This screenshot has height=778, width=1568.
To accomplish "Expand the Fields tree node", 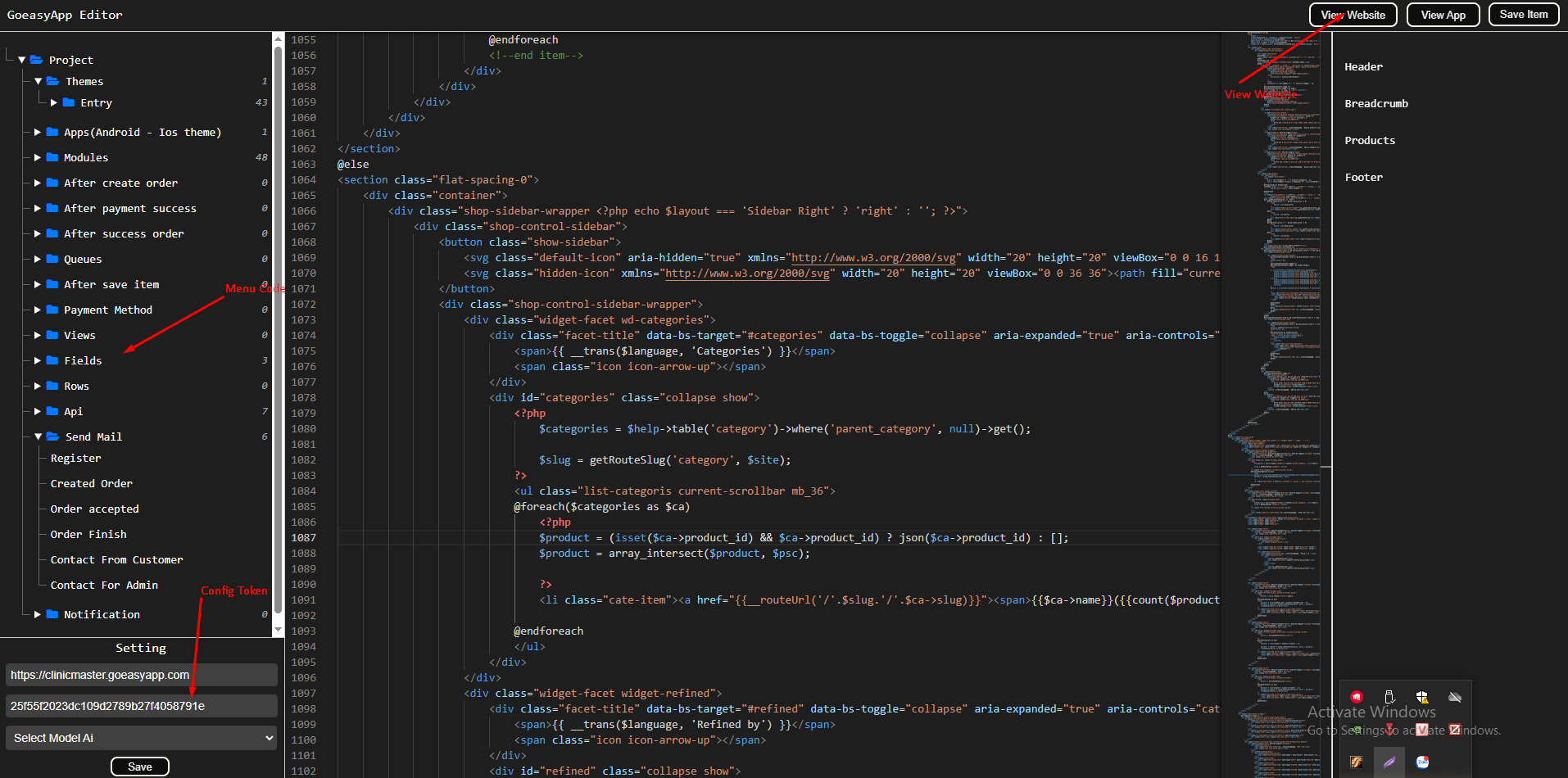I will [38, 360].
